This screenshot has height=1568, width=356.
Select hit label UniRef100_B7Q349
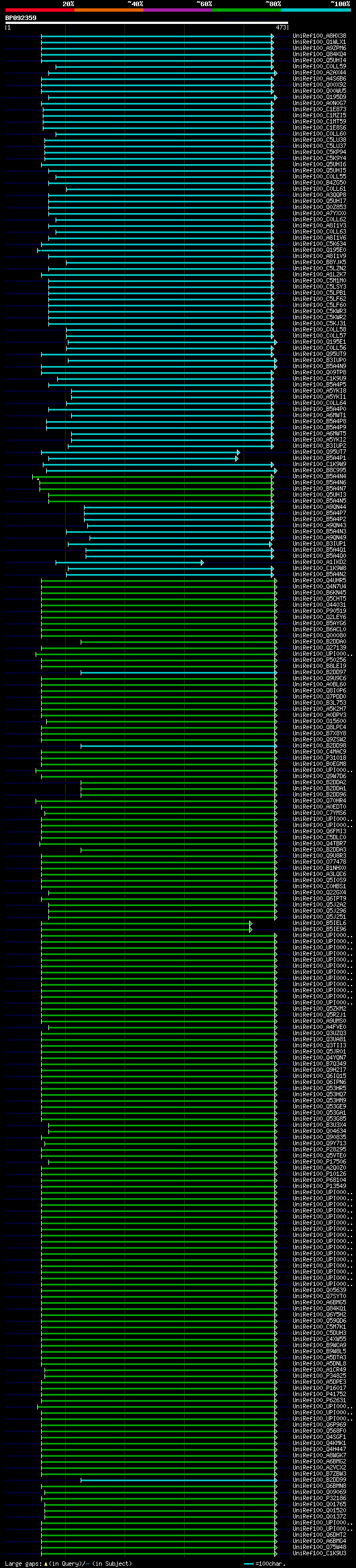coord(319,1065)
